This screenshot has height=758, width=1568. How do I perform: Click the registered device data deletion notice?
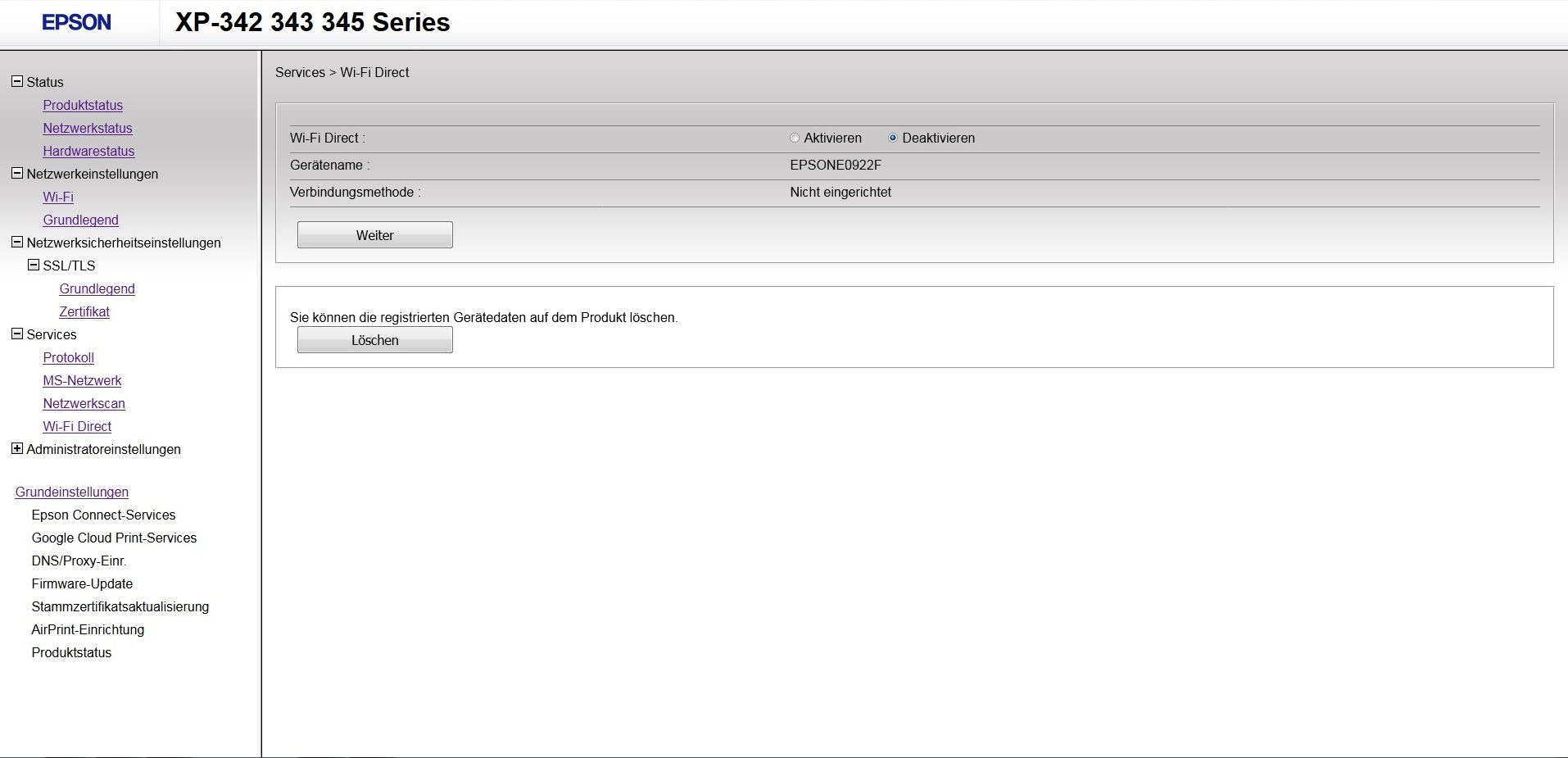pyautogui.click(x=484, y=318)
